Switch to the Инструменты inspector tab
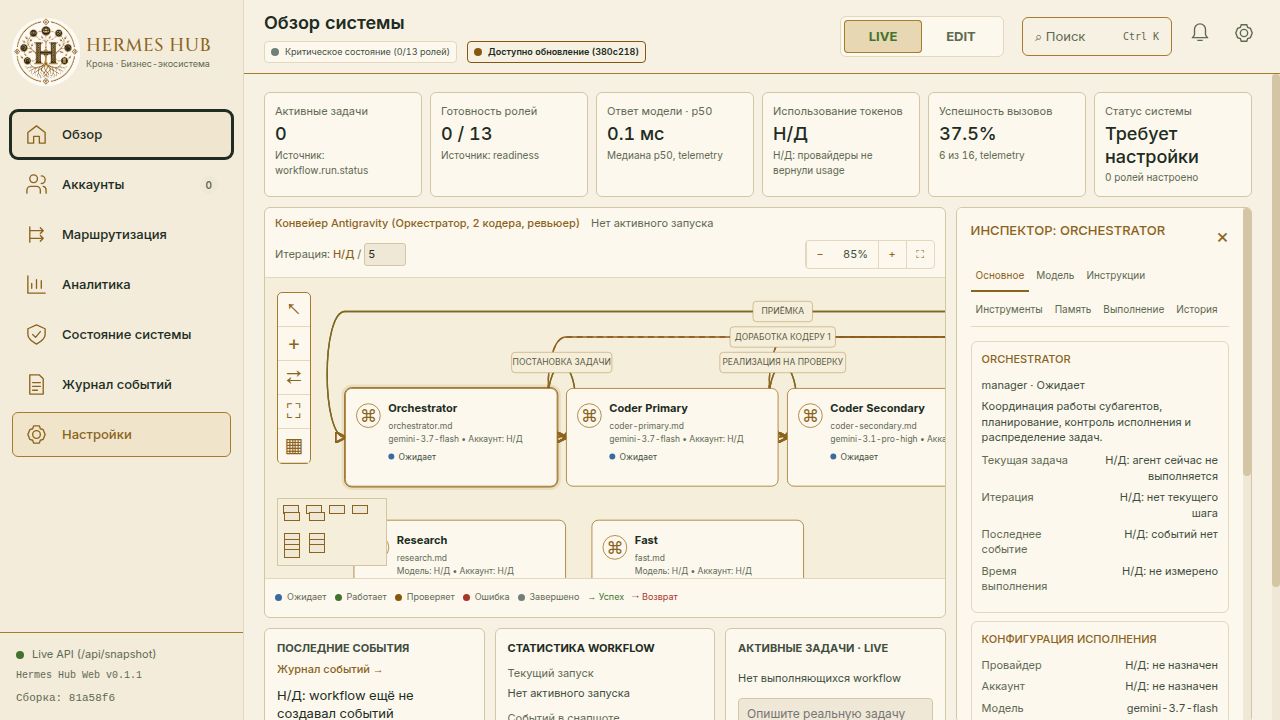 (1009, 309)
